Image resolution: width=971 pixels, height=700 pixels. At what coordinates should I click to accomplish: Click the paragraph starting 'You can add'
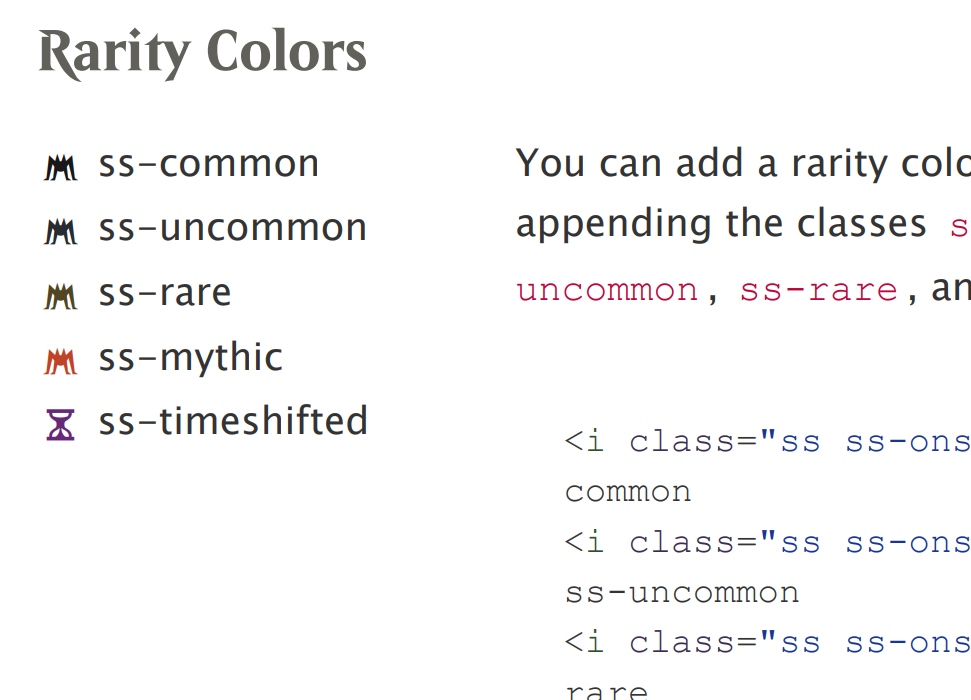[743, 225]
